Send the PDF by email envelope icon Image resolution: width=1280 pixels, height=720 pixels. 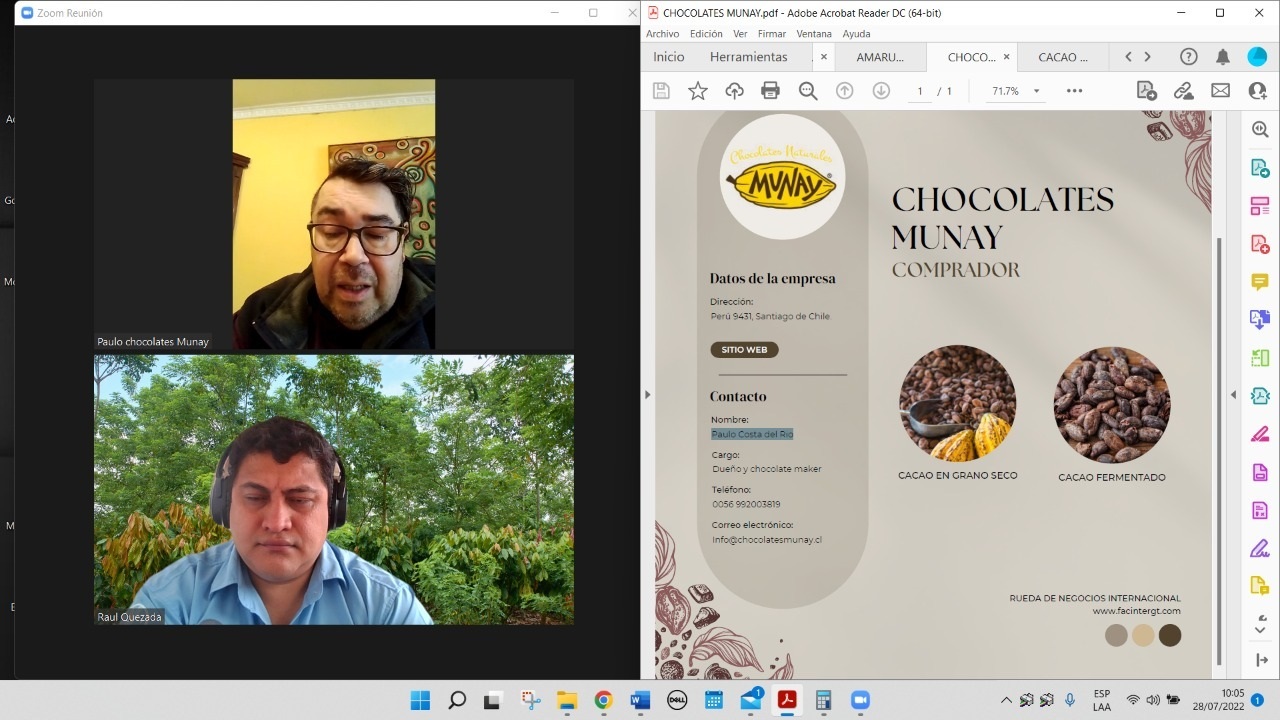click(1220, 91)
